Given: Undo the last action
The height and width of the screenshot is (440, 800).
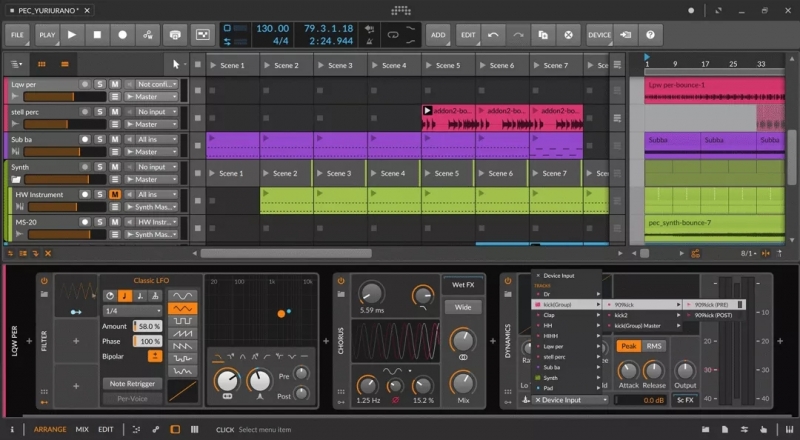Looking at the screenshot, I should tap(493, 35).
